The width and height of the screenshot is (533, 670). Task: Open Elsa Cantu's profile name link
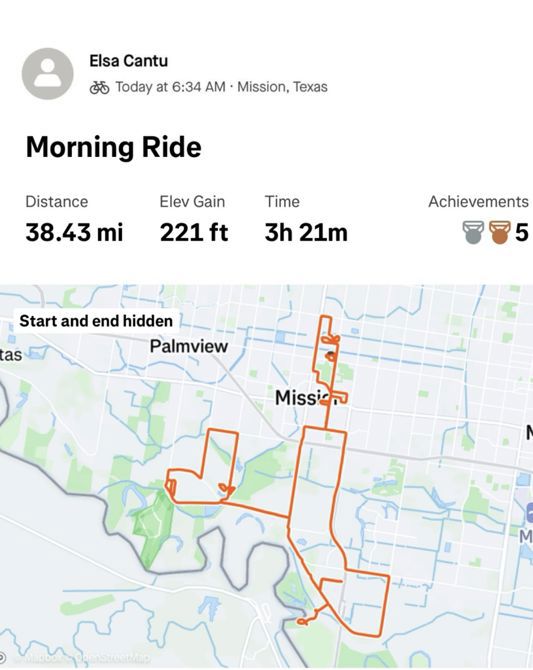(128, 61)
